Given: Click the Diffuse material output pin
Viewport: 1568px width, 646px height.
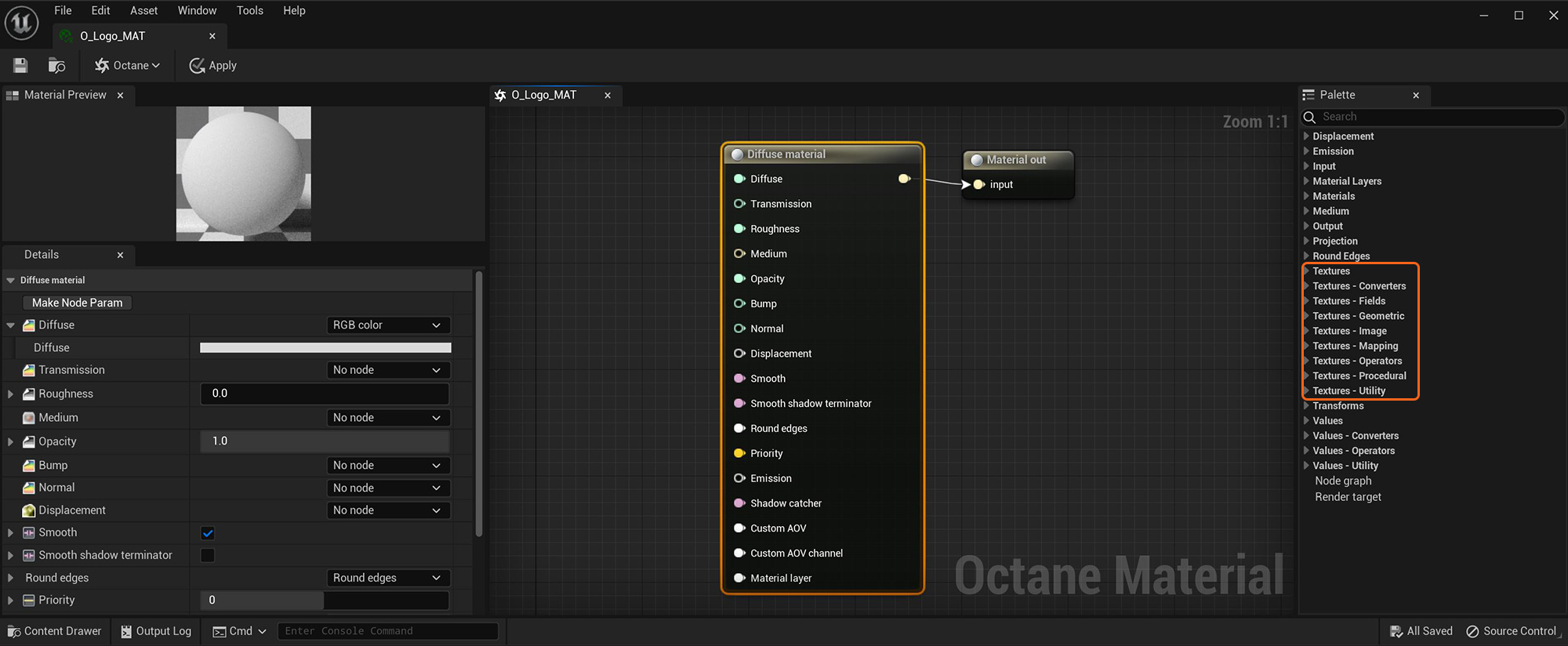Looking at the screenshot, I should click(904, 179).
